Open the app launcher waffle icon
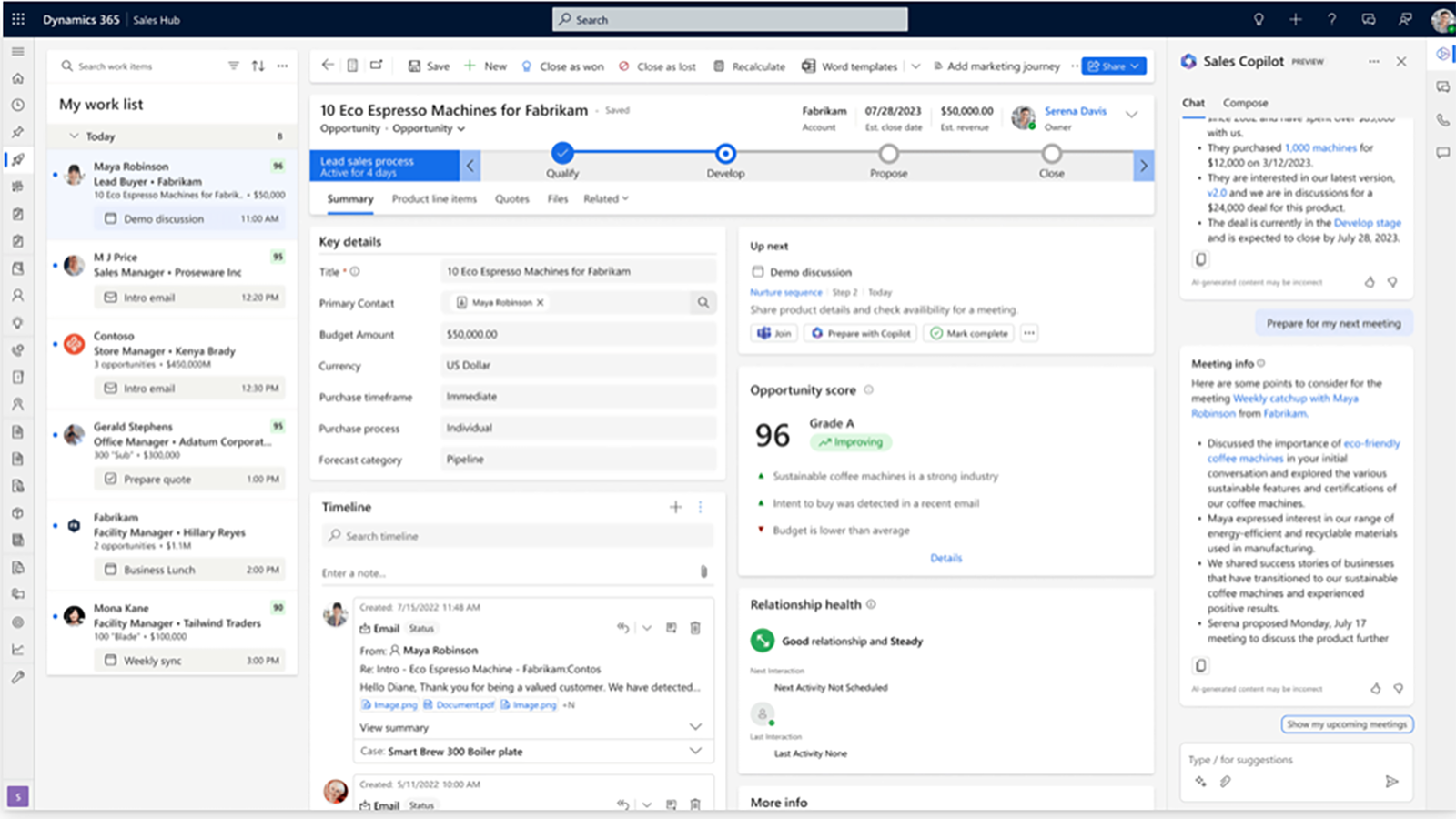1456x819 pixels. [18, 19]
